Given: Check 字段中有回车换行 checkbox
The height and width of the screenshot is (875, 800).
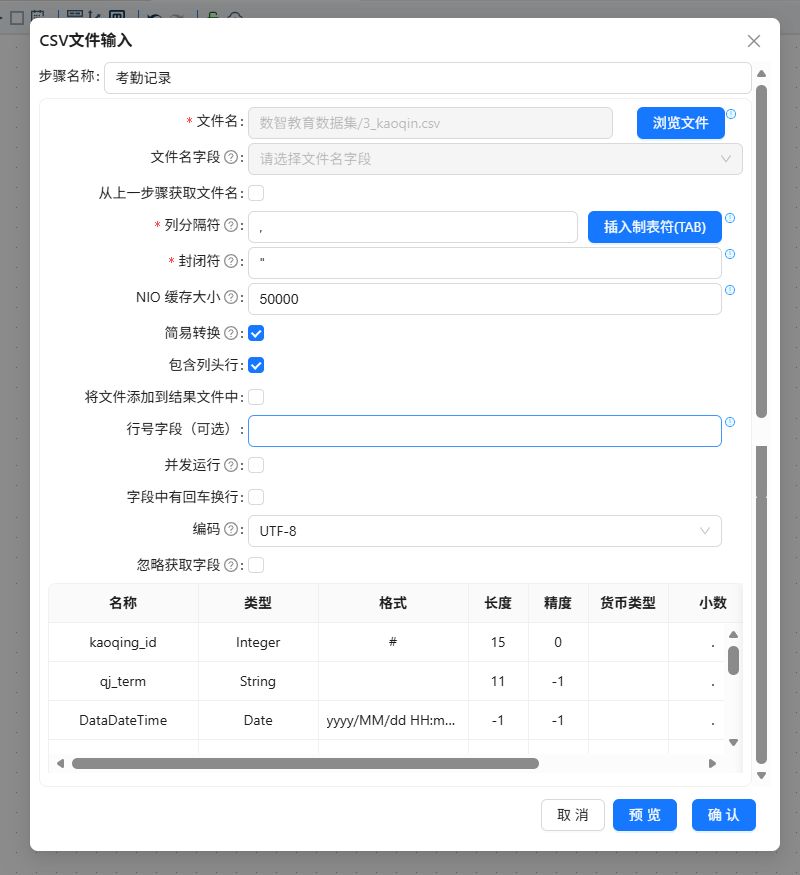Looking at the screenshot, I should click(x=256, y=497).
